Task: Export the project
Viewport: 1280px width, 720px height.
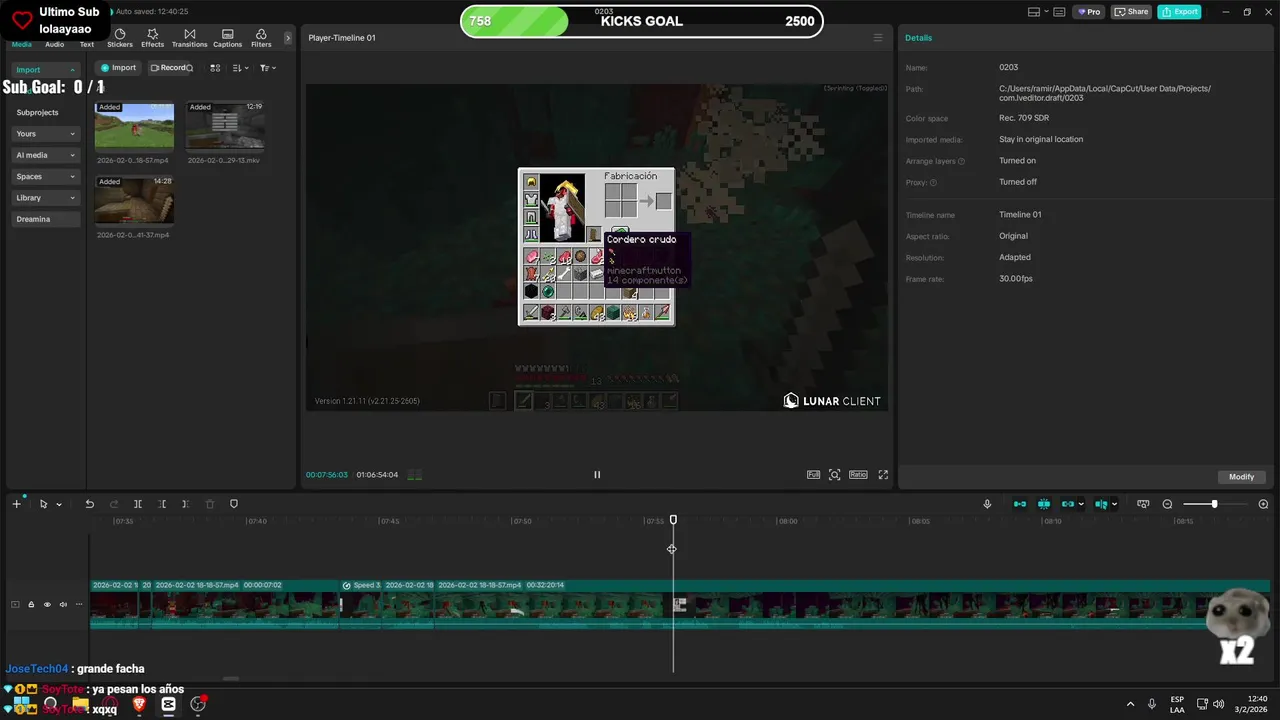Action: coord(1180,12)
